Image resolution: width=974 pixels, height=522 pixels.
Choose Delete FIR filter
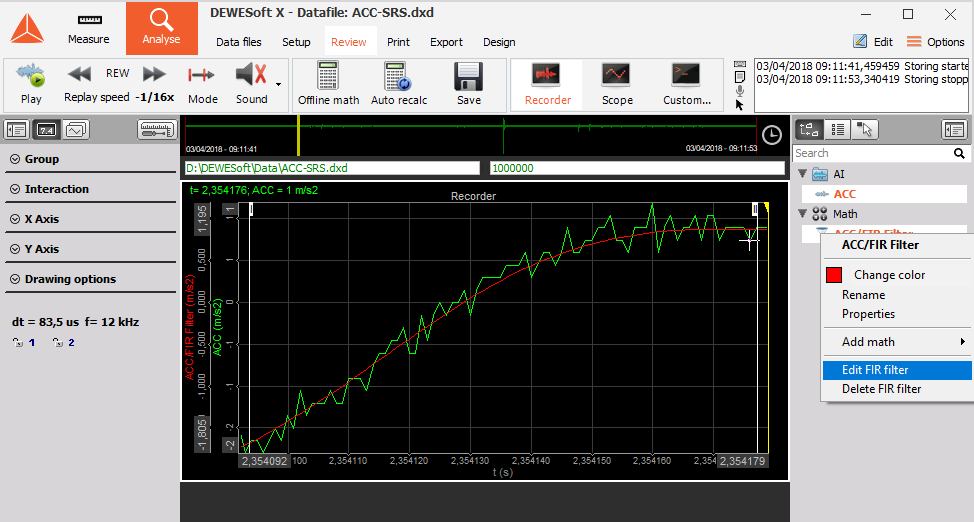[x=897, y=389]
